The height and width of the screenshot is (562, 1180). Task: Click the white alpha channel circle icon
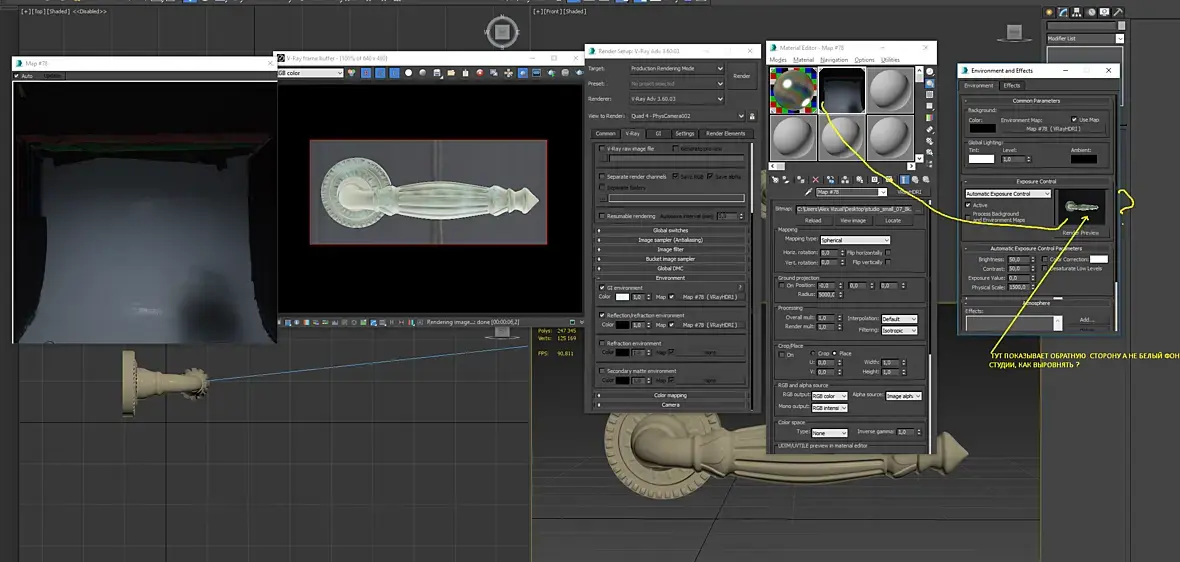click(x=409, y=73)
